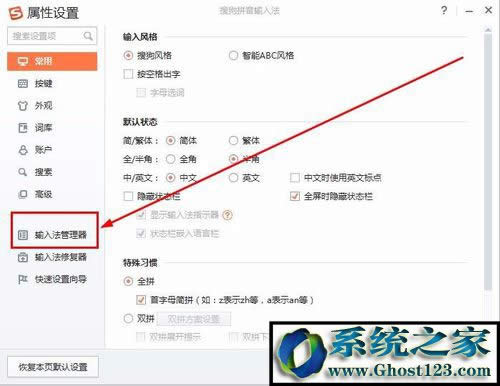
Task: Click the Sogou S logo icon
Action: [x=16, y=13]
